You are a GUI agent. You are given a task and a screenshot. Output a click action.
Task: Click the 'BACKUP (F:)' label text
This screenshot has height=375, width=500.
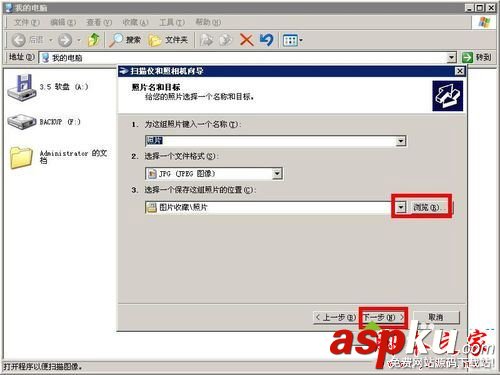60,122
